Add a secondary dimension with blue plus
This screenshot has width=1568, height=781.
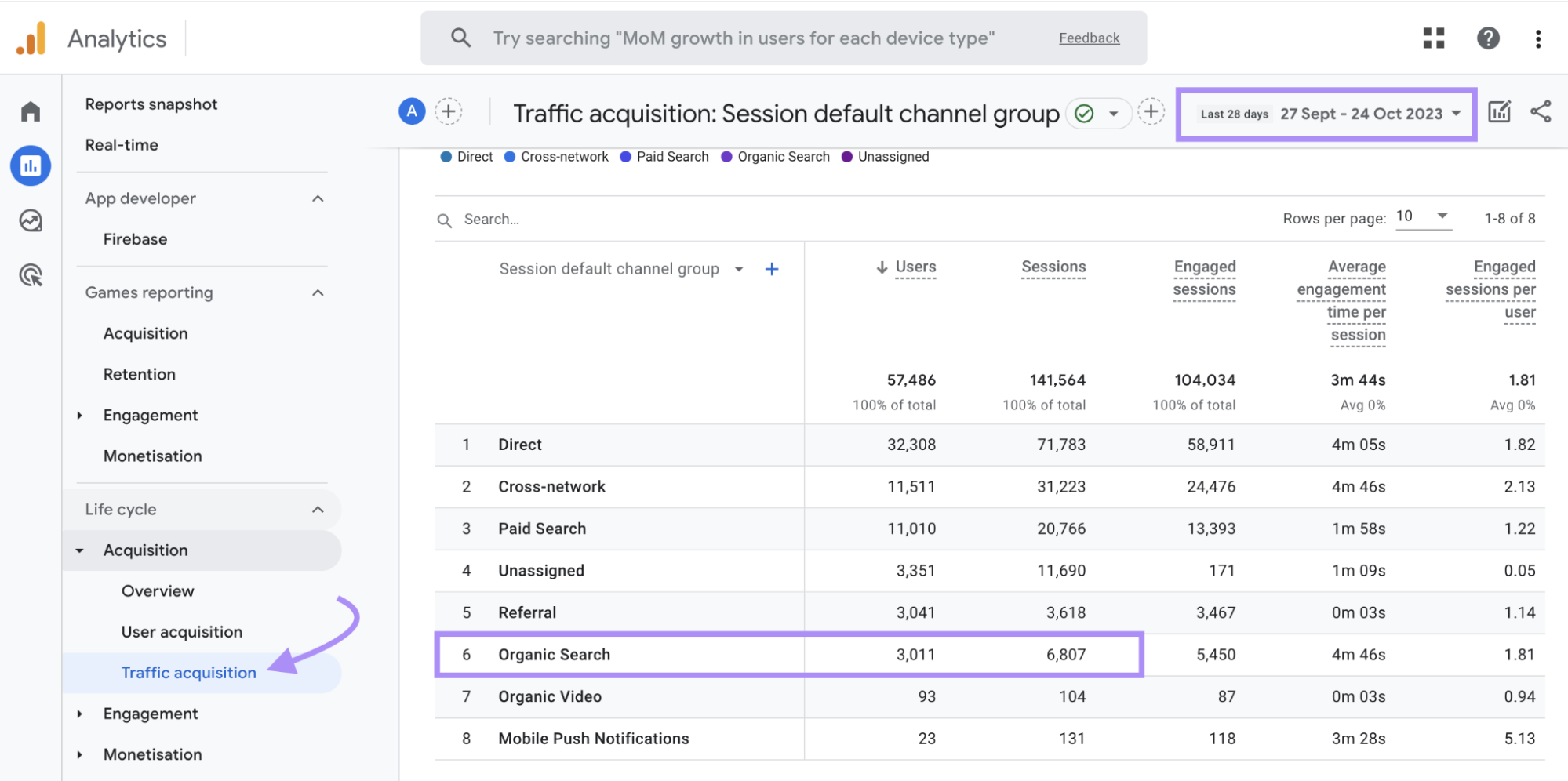772,269
